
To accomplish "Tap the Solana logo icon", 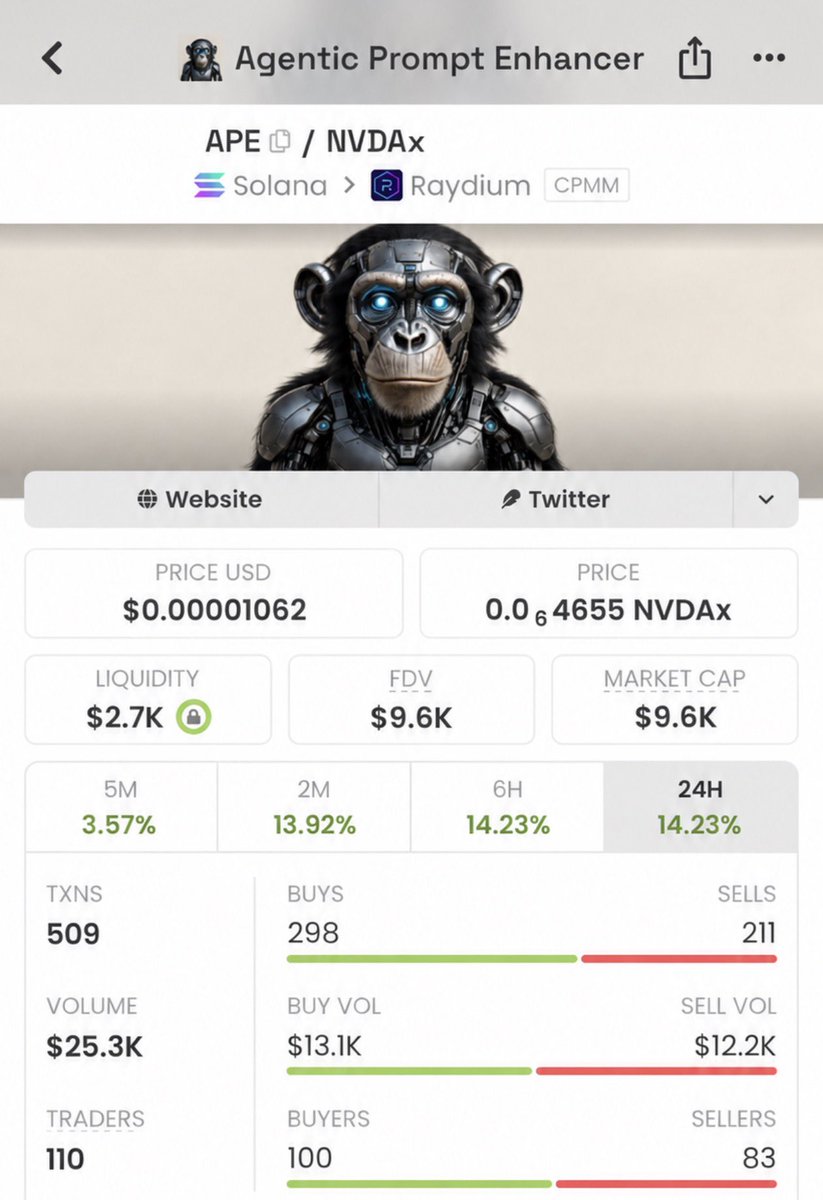I will [210, 186].
